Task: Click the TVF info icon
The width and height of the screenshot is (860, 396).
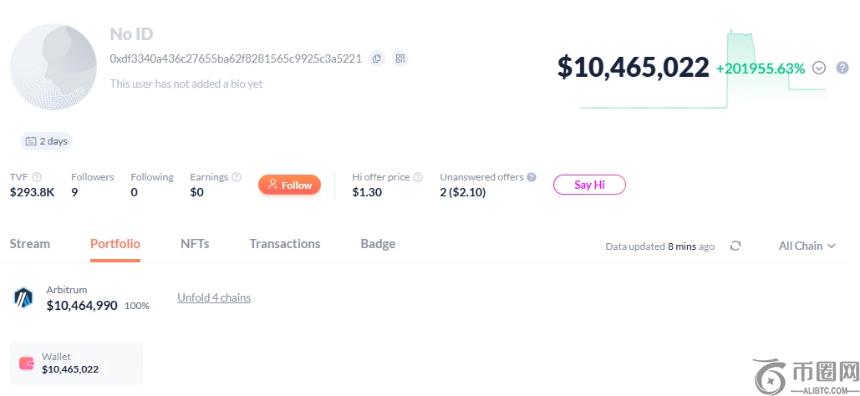Action: coord(37,177)
